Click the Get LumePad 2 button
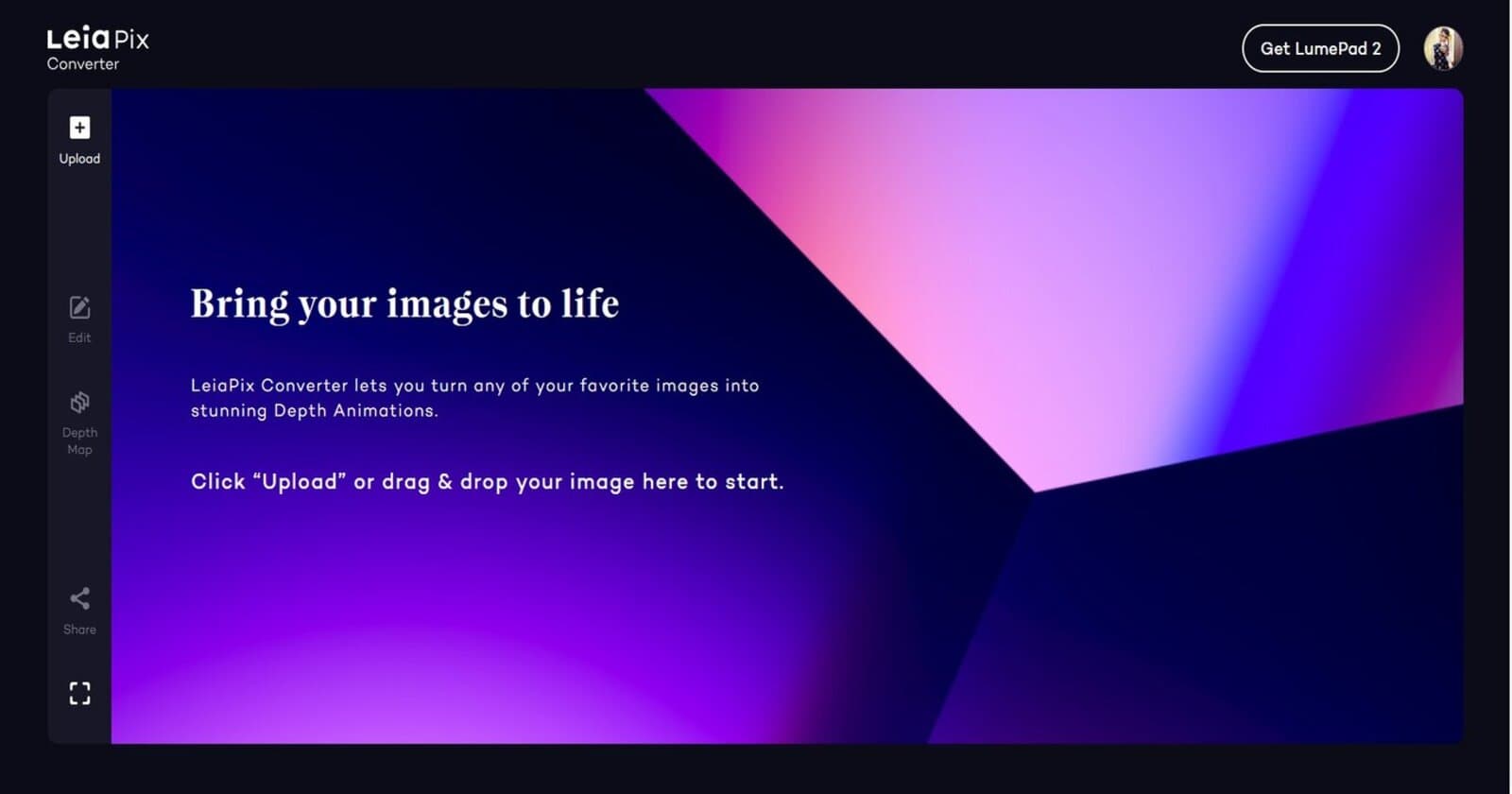Image resolution: width=1512 pixels, height=794 pixels. [1320, 48]
